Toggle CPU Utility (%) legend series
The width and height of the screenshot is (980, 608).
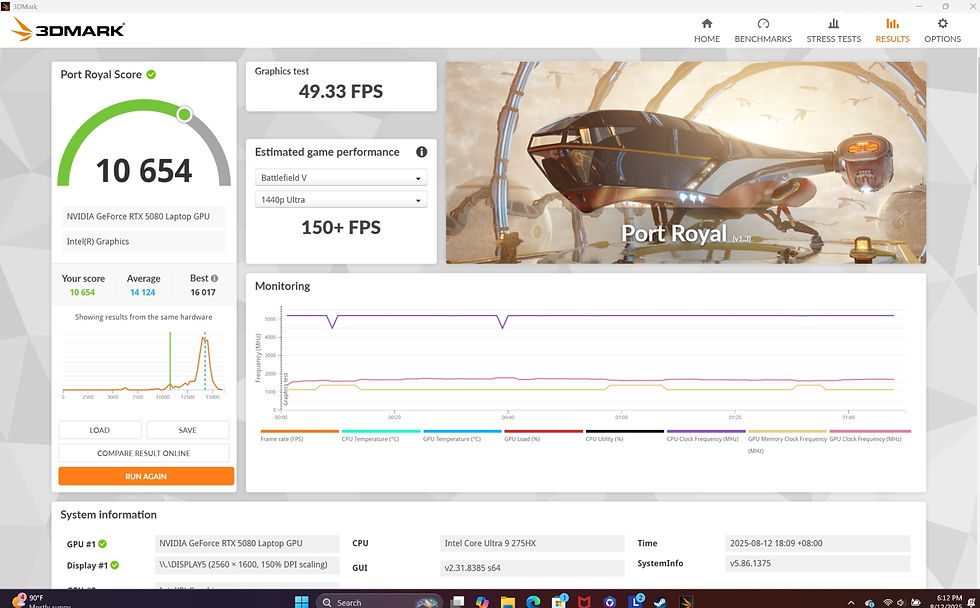(x=624, y=436)
